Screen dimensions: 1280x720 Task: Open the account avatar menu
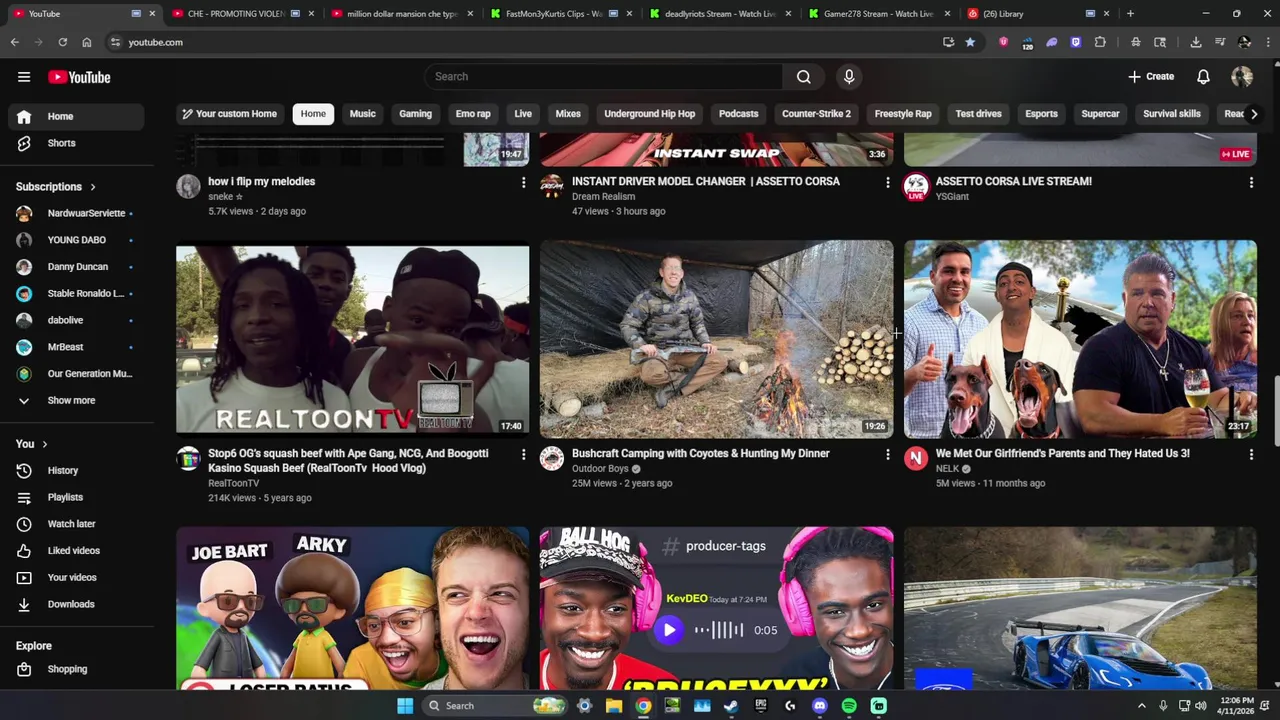[x=1242, y=77]
